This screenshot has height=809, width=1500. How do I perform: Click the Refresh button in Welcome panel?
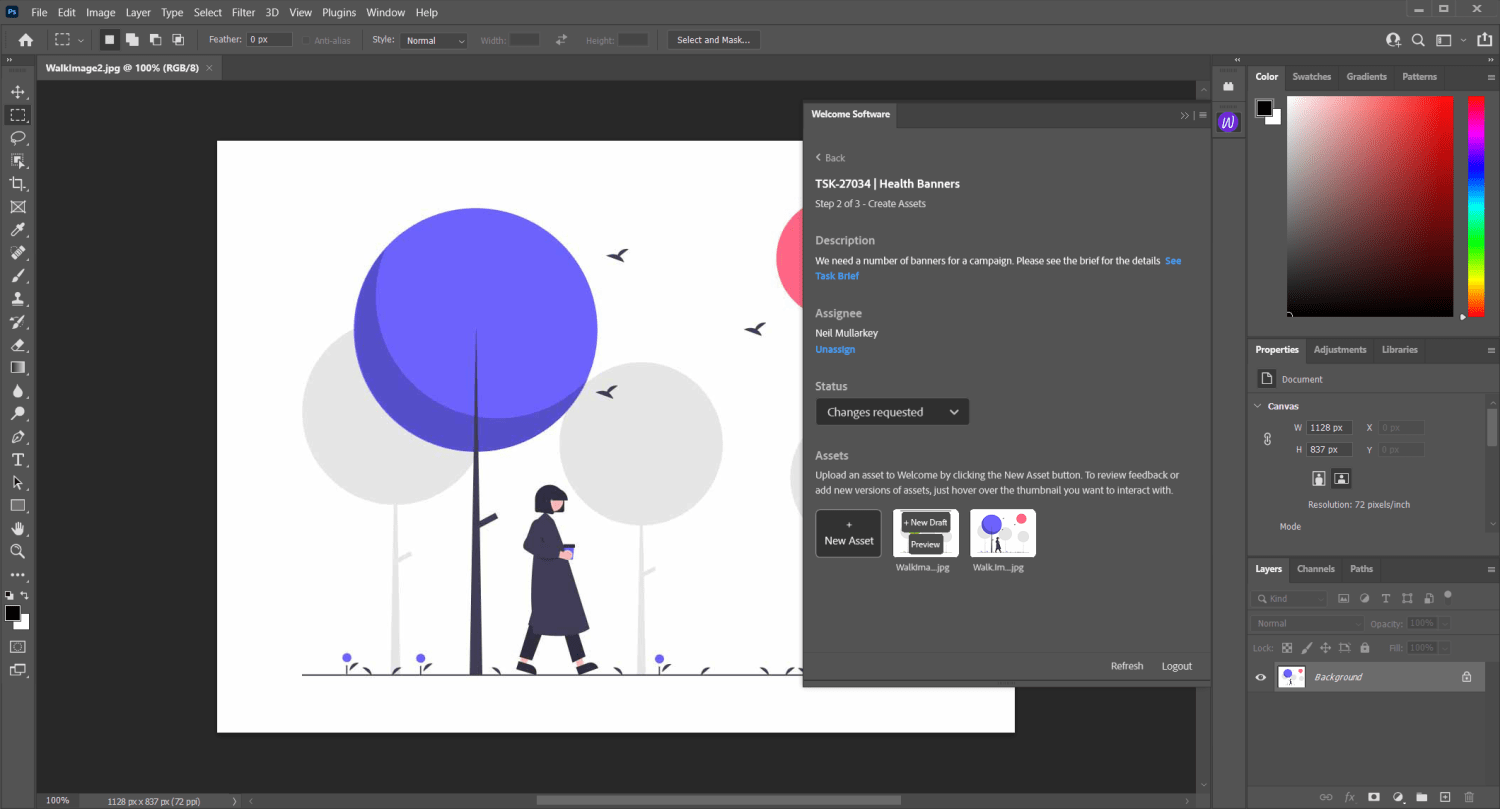(x=1127, y=665)
